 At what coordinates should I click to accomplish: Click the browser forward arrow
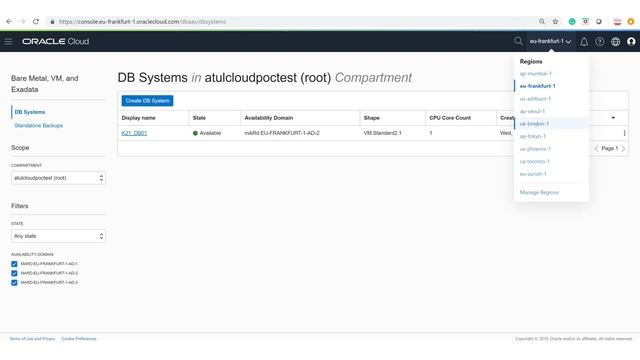[22, 22]
